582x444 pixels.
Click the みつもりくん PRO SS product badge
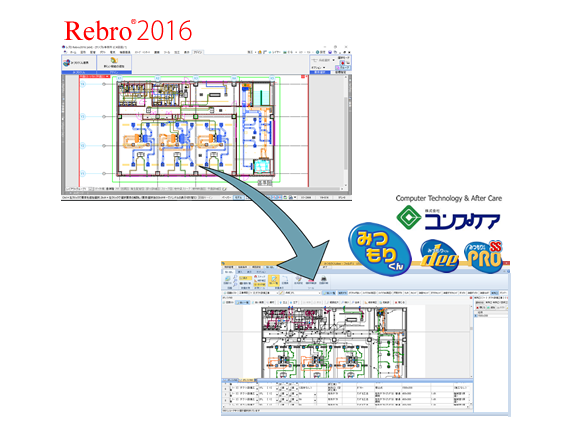[x=484, y=257]
